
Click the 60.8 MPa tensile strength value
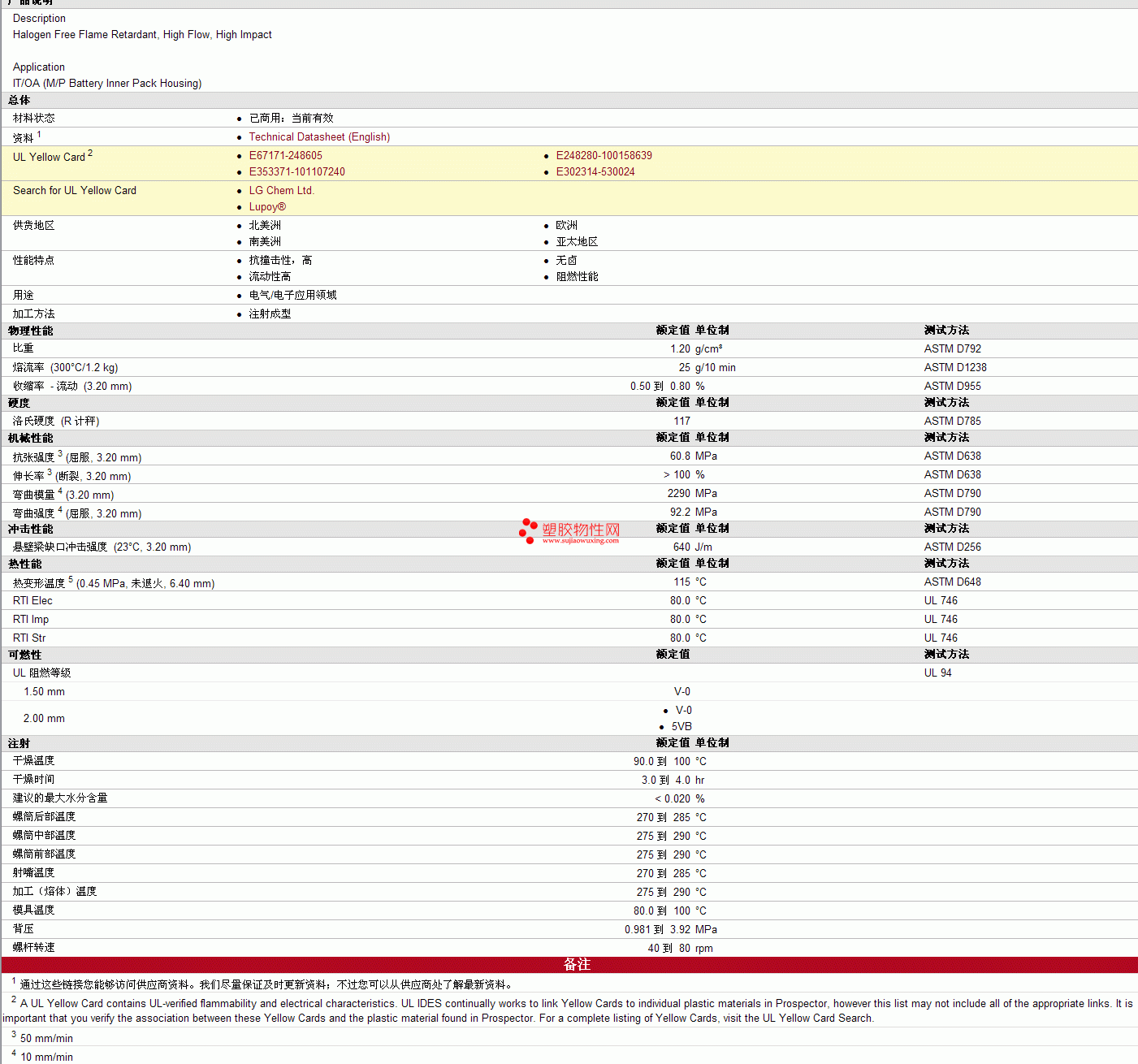pyautogui.click(x=694, y=456)
